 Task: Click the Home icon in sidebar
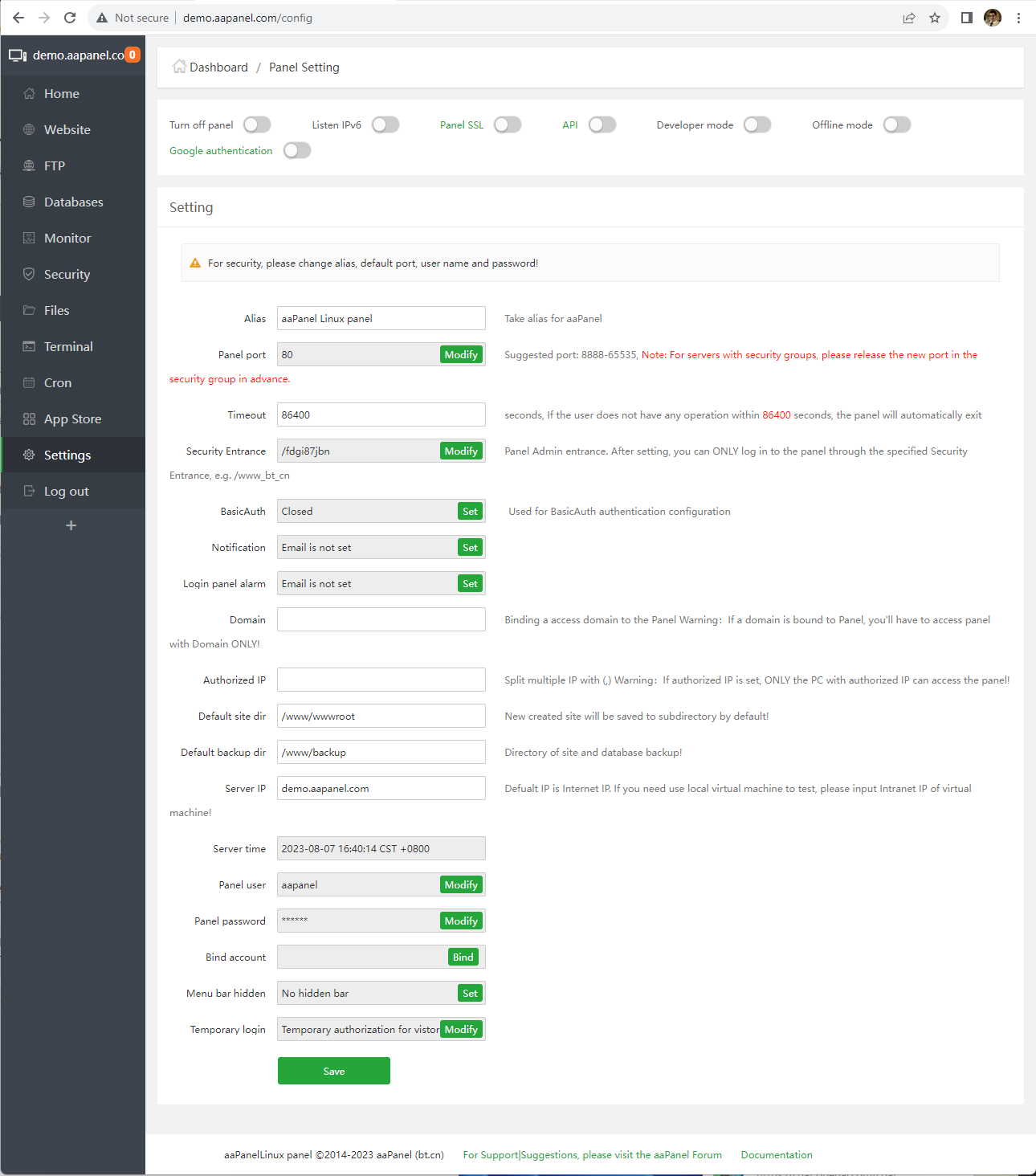click(x=29, y=94)
